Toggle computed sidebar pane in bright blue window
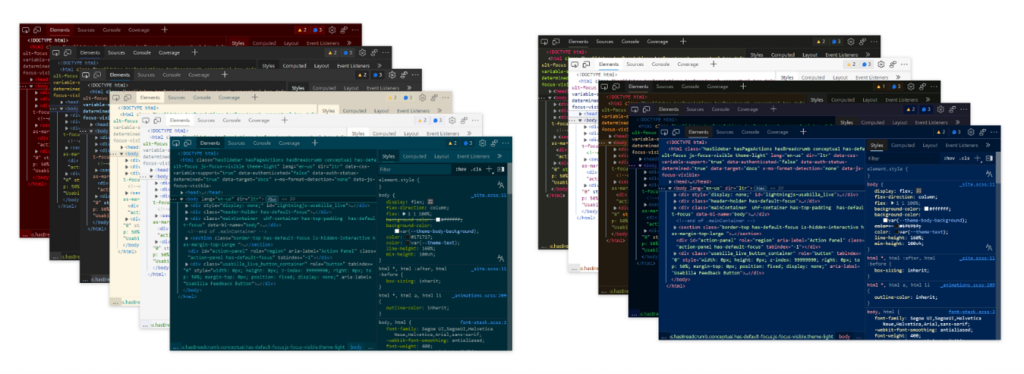 pyautogui.click(x=989, y=159)
